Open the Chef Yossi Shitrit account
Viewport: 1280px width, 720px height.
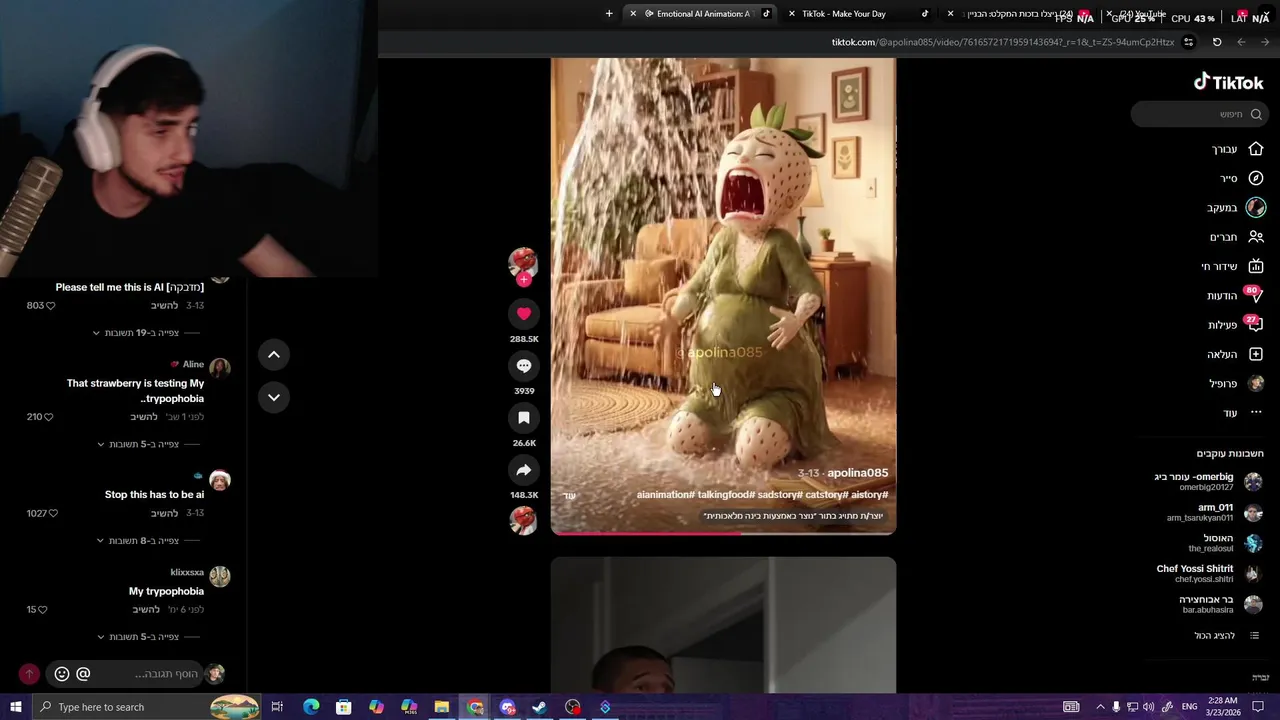pos(1209,574)
